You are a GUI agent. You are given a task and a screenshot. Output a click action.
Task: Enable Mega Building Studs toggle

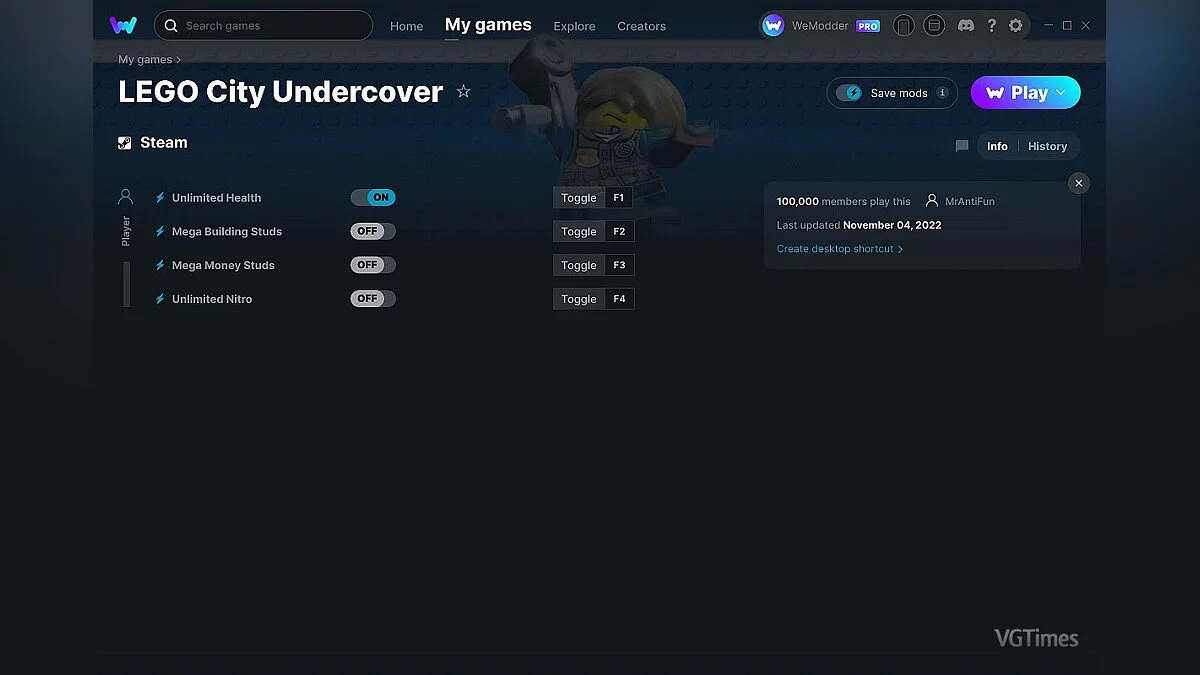tap(373, 231)
